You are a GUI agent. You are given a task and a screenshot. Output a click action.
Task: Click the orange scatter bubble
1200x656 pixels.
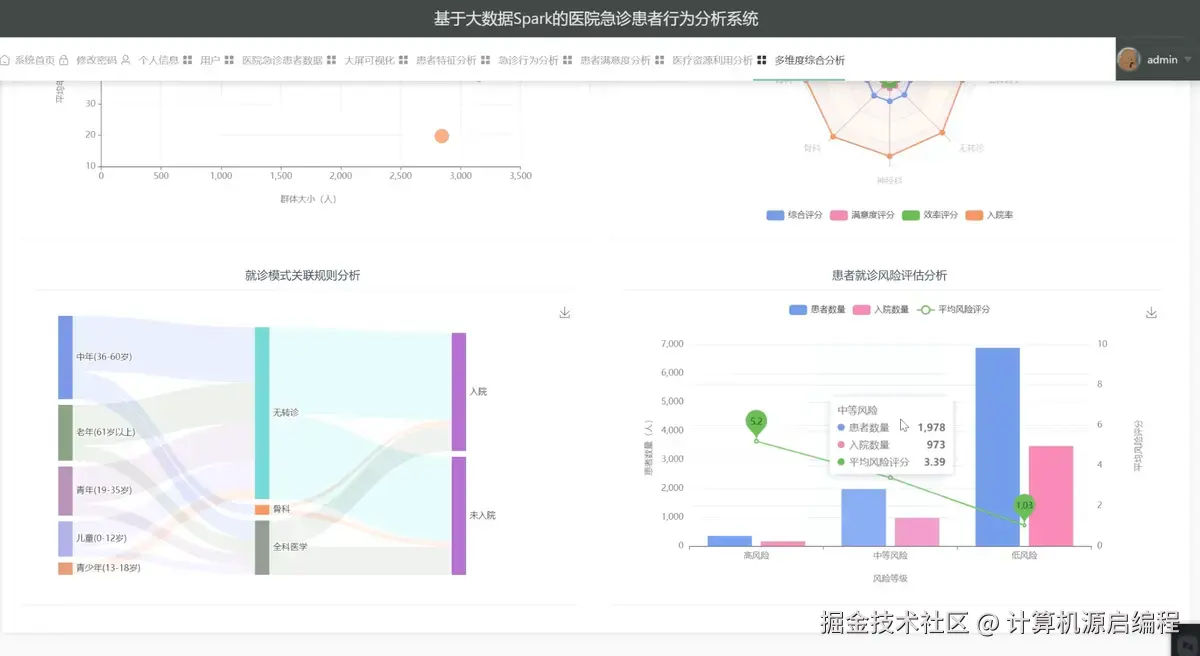(441, 135)
